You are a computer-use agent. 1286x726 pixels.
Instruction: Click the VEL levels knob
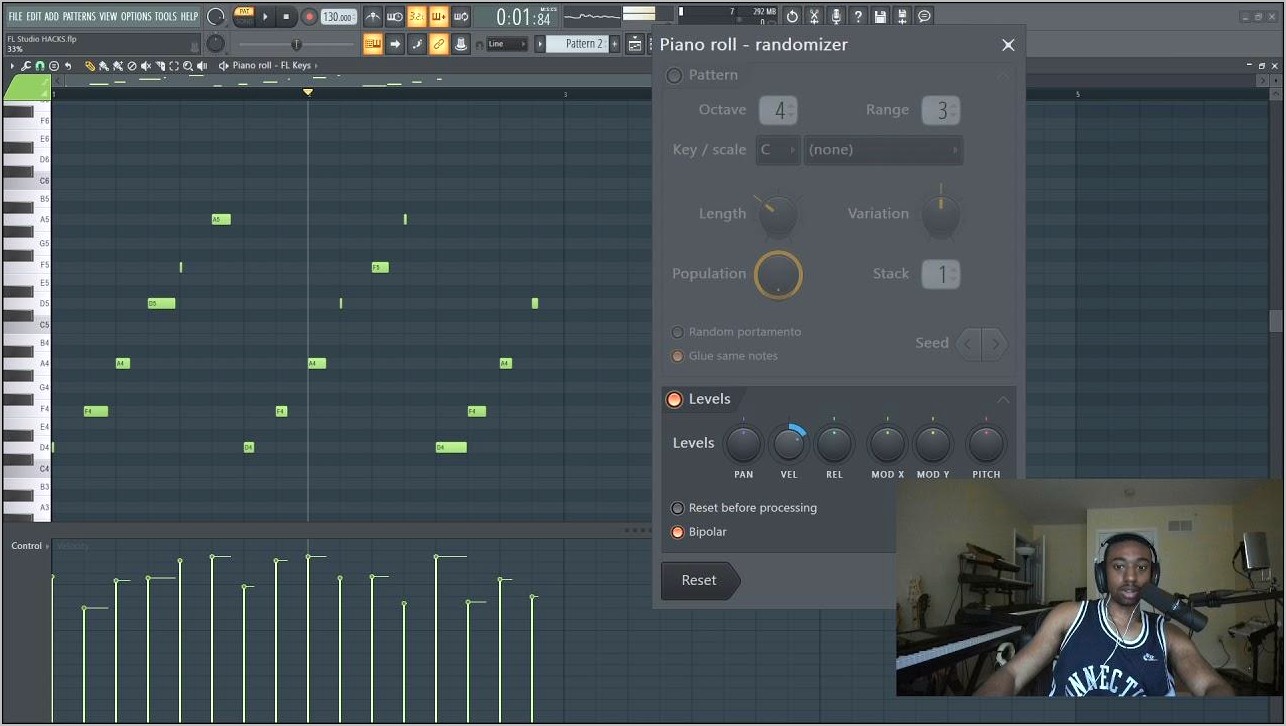point(789,443)
